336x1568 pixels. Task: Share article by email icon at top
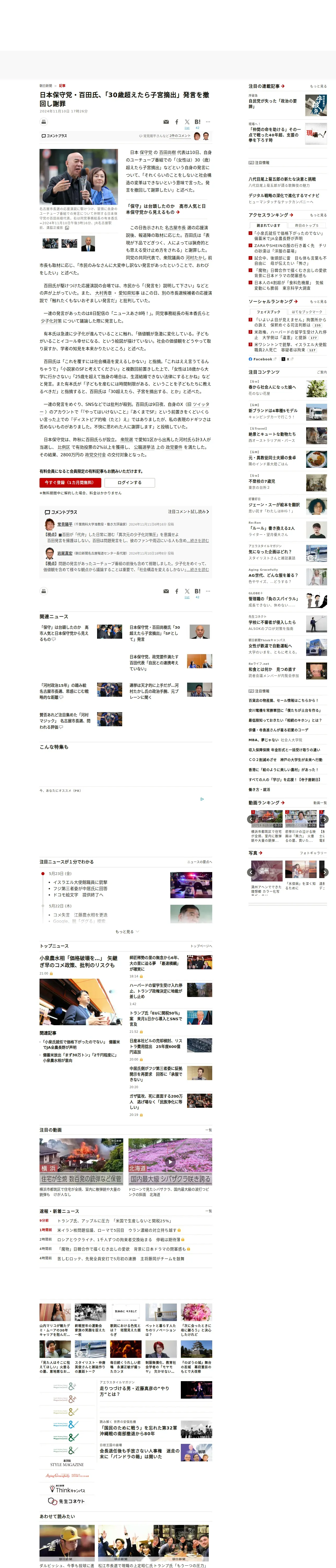click(166, 122)
